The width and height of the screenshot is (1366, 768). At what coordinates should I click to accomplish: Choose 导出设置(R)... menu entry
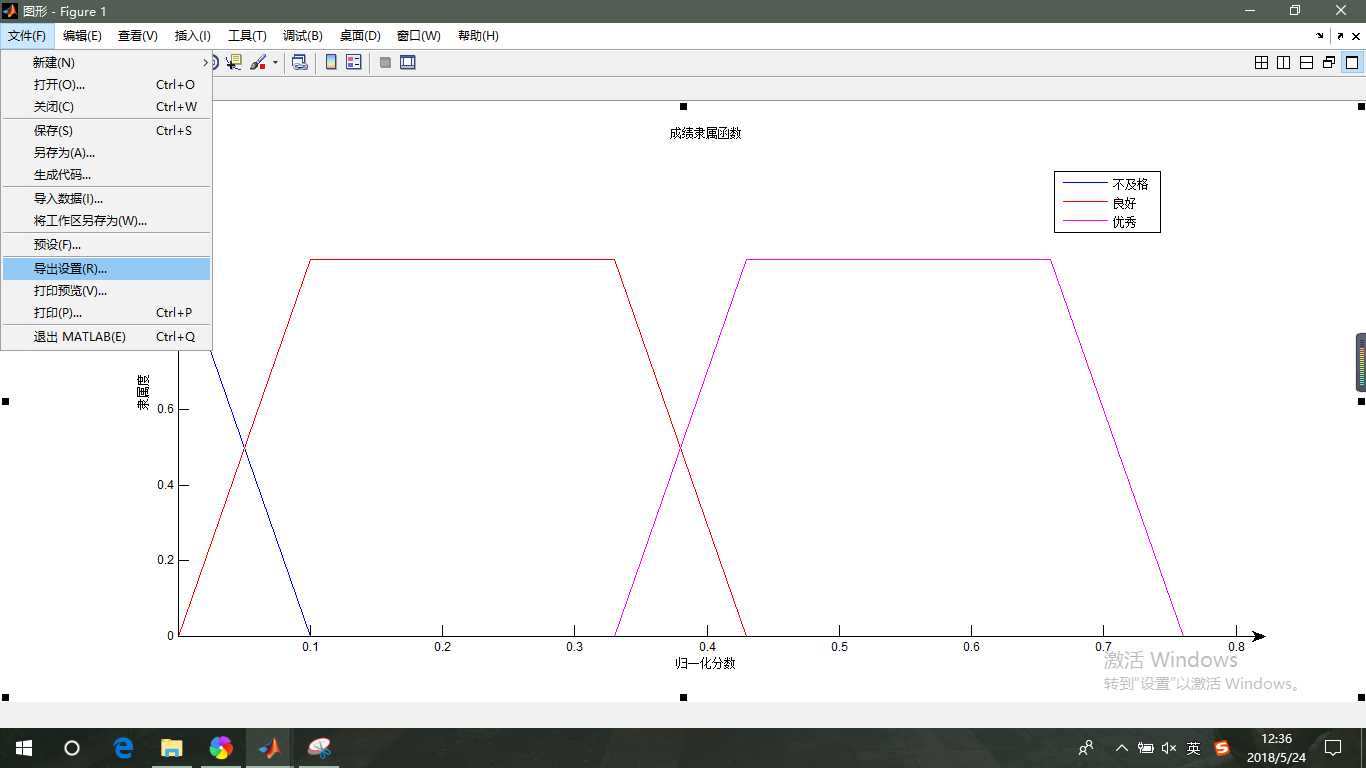106,269
